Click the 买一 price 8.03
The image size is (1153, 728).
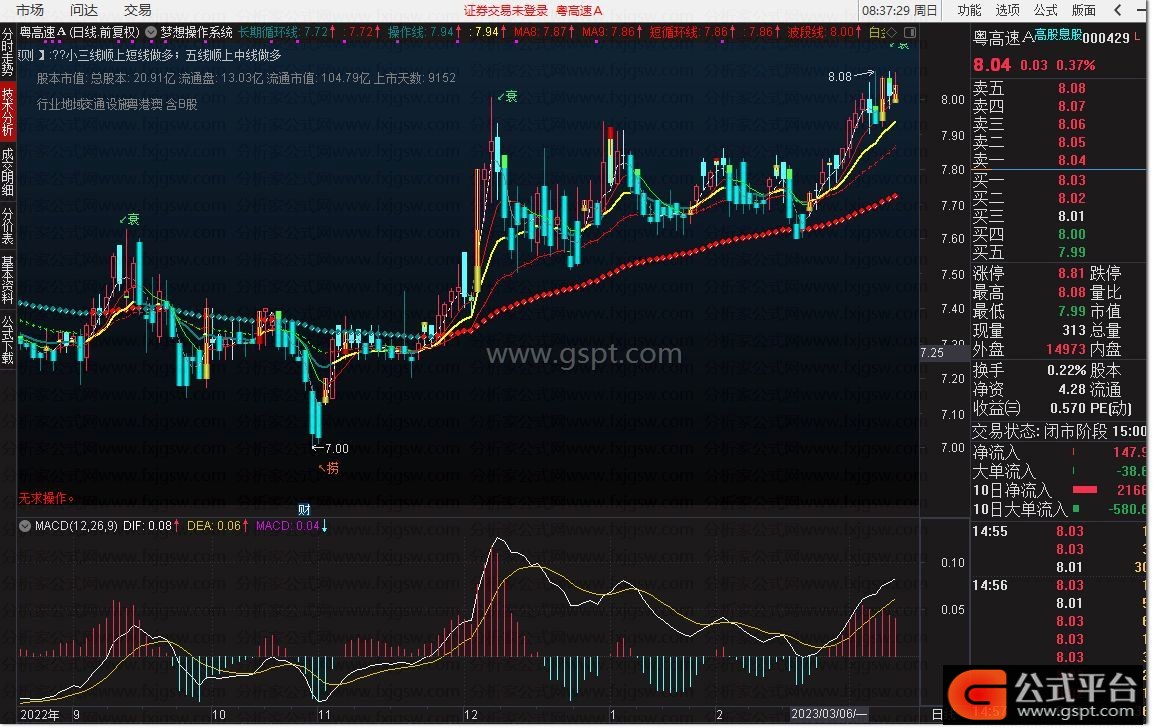click(x=1071, y=180)
